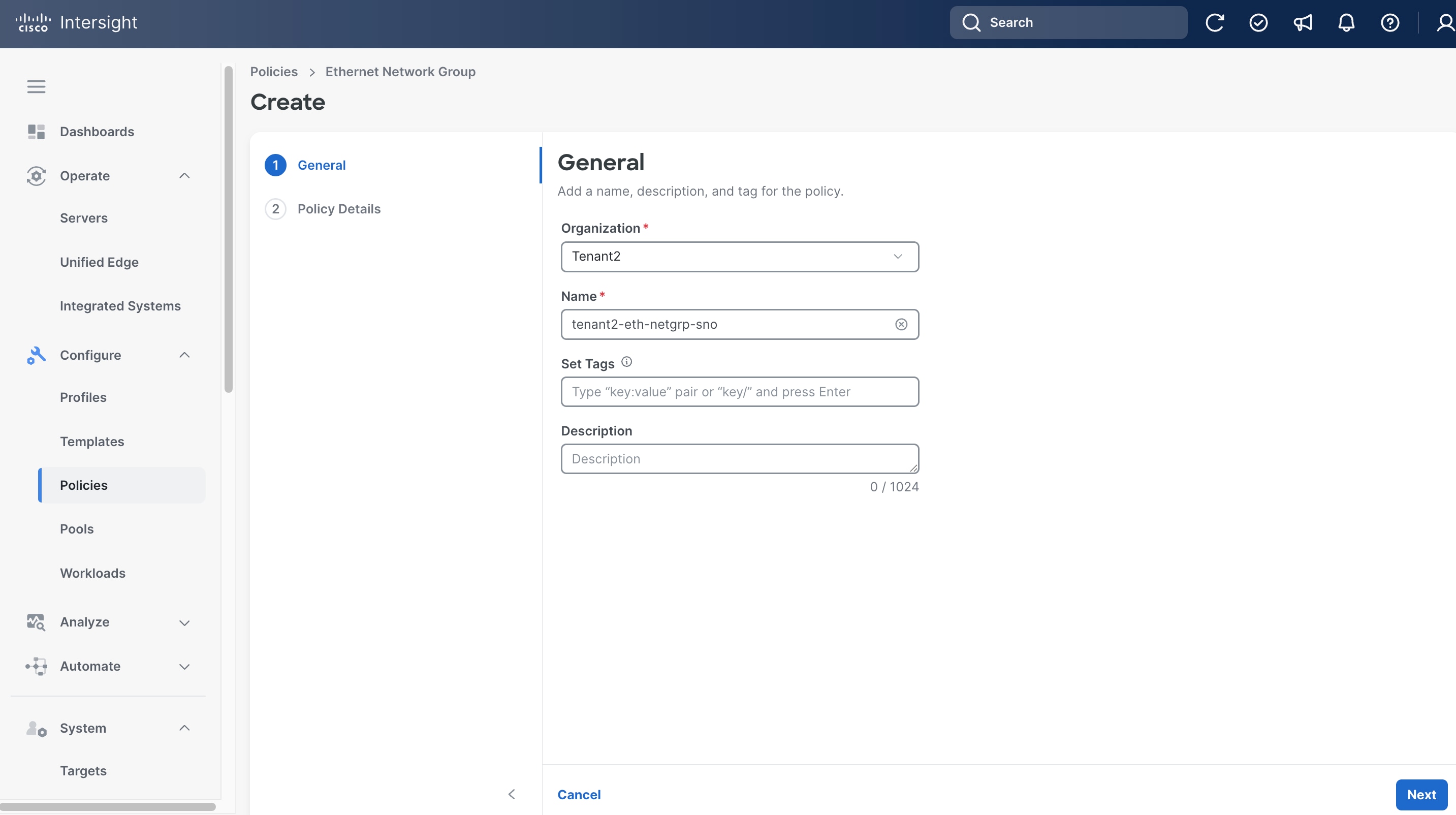Screen dimensions: 1456x815
Task: Go to Servers in the sidebar
Action: (x=84, y=218)
